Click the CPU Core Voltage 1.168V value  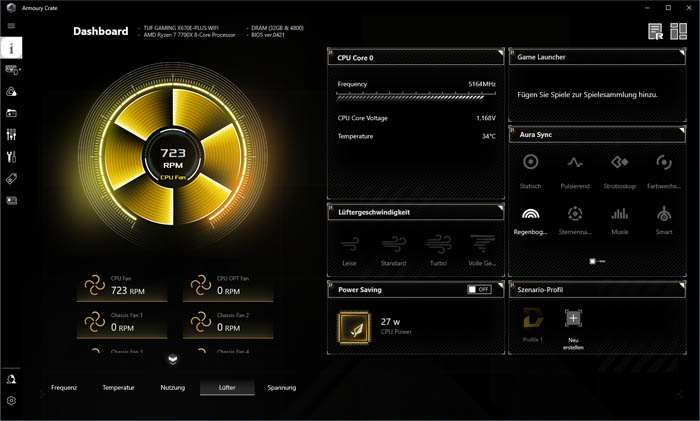pos(486,118)
